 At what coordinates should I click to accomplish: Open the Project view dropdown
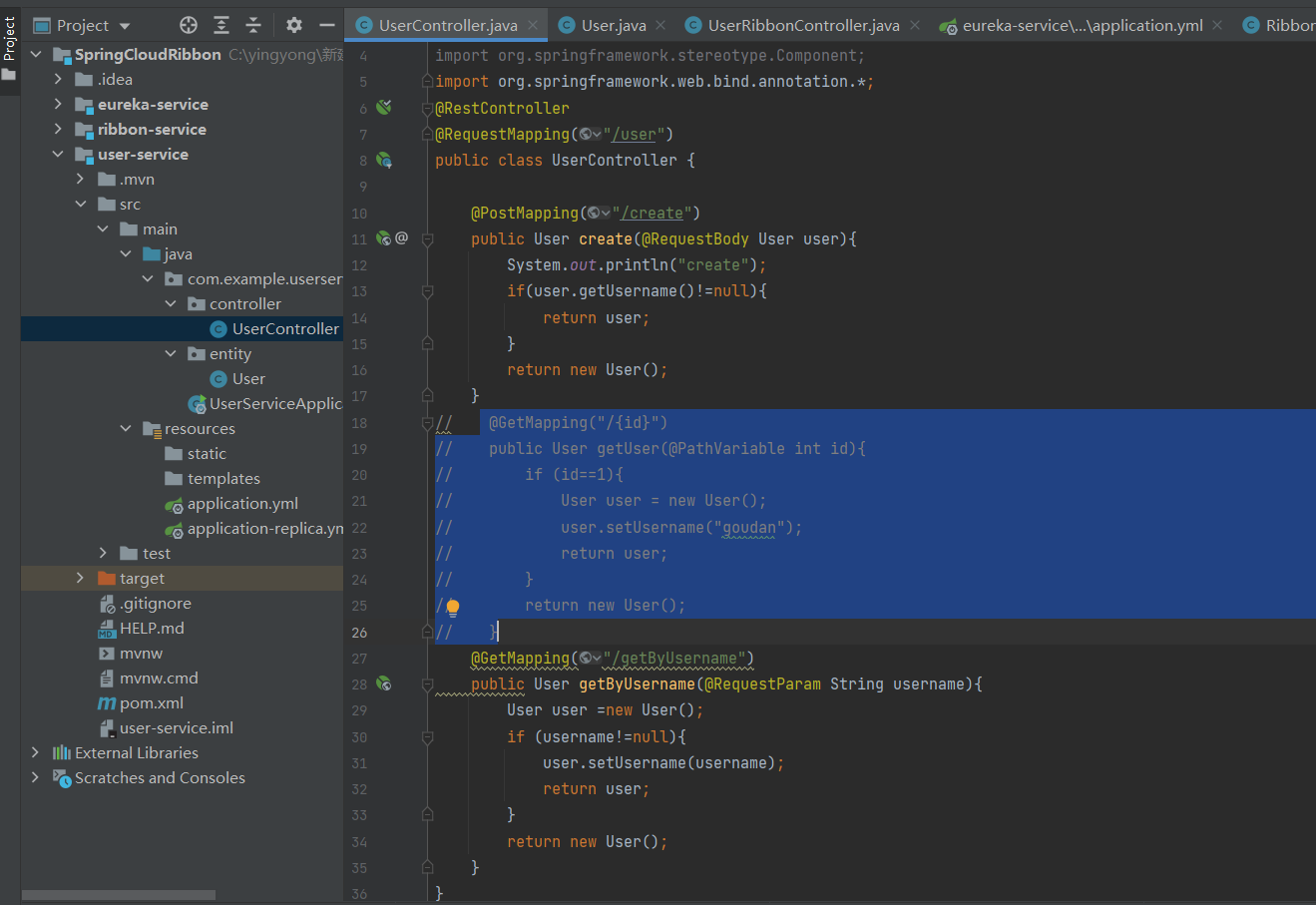125,26
